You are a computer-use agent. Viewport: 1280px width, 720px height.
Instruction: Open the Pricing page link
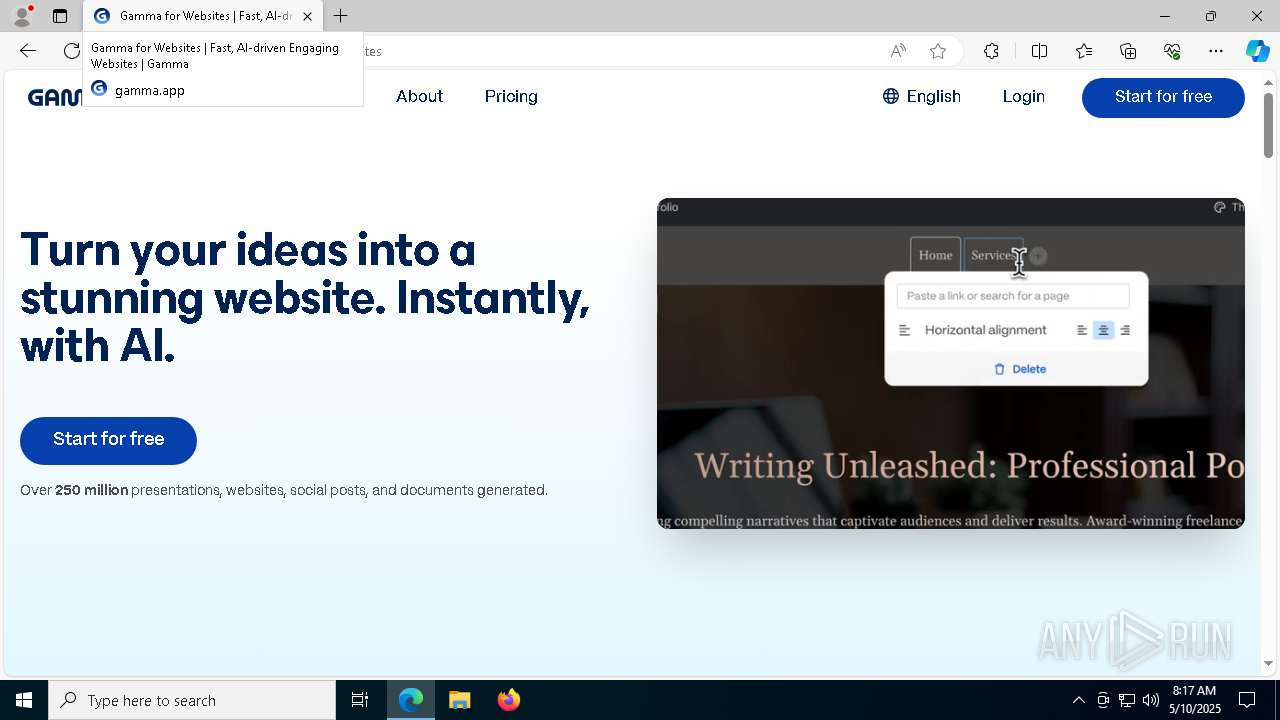pyautogui.click(x=511, y=96)
